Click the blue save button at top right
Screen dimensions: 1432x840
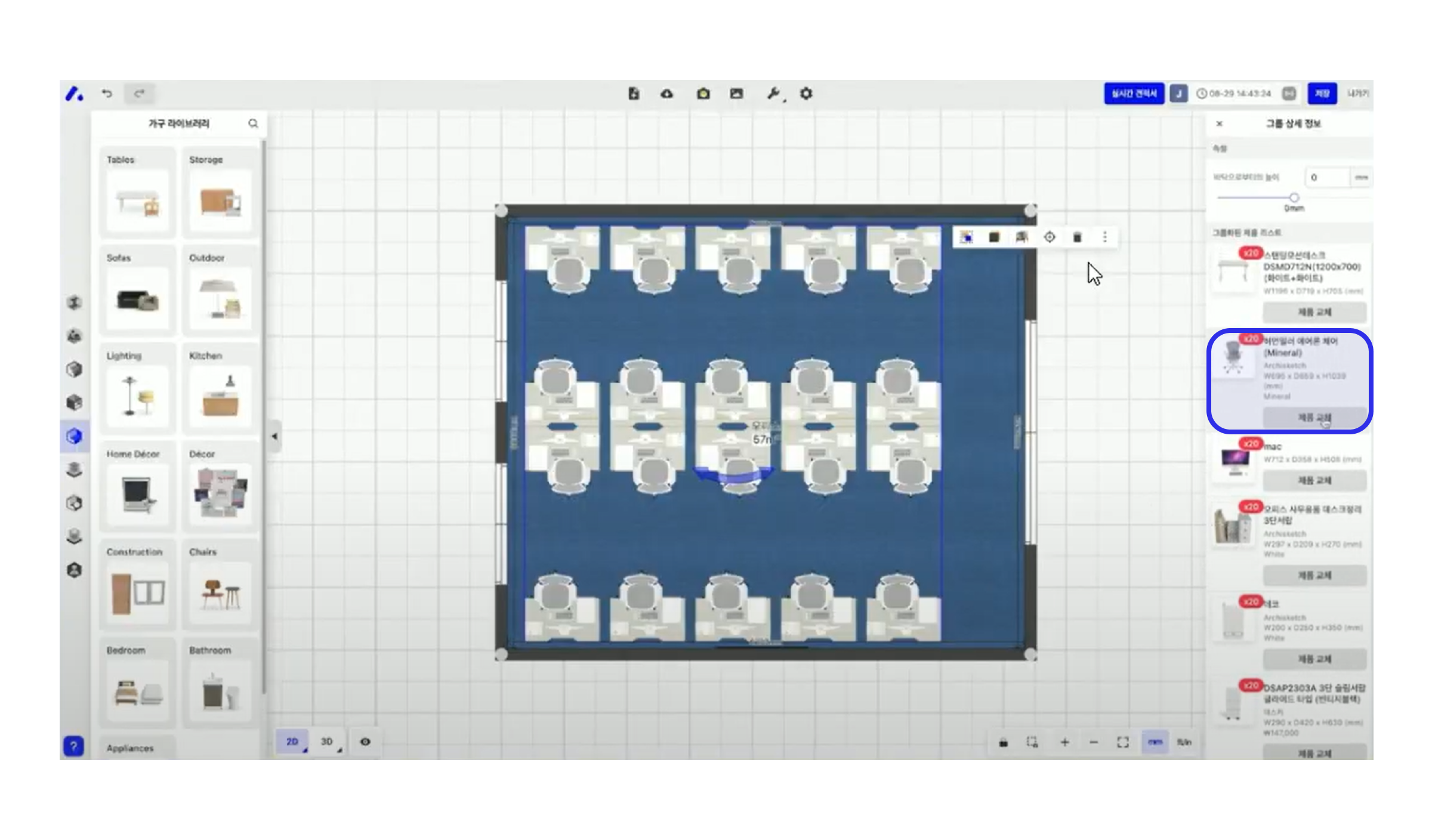[1322, 94]
